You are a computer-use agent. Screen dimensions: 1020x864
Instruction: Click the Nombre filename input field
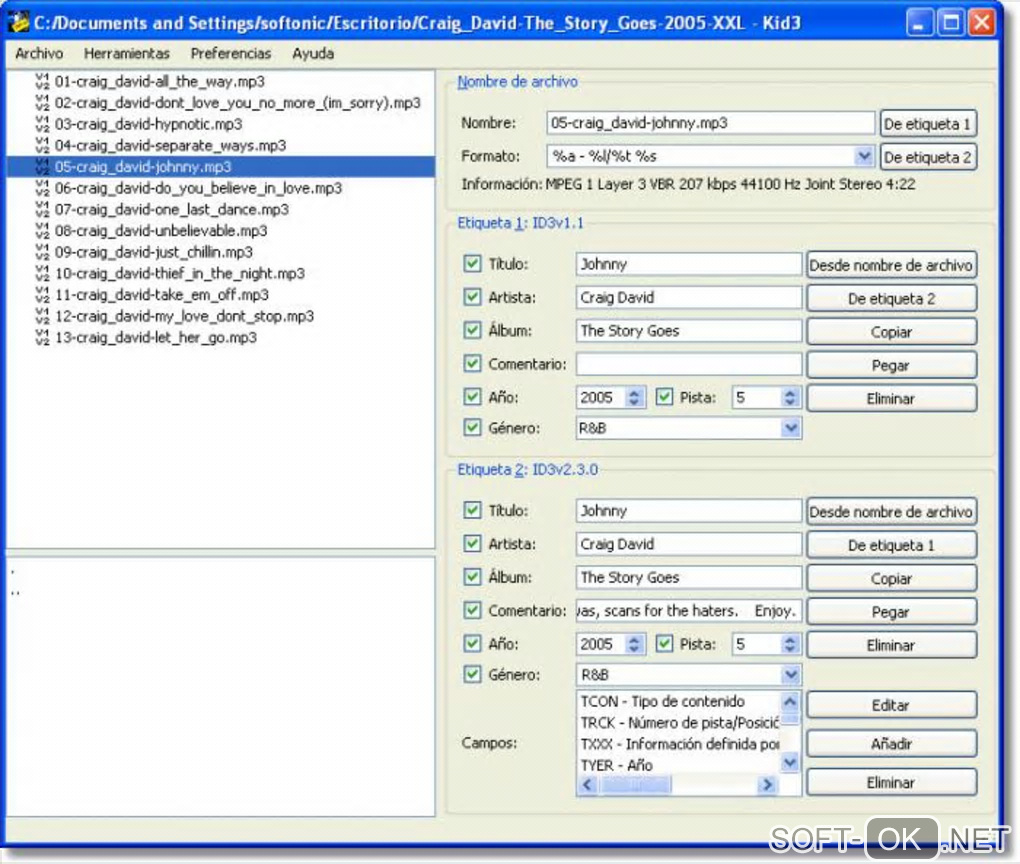[710, 123]
